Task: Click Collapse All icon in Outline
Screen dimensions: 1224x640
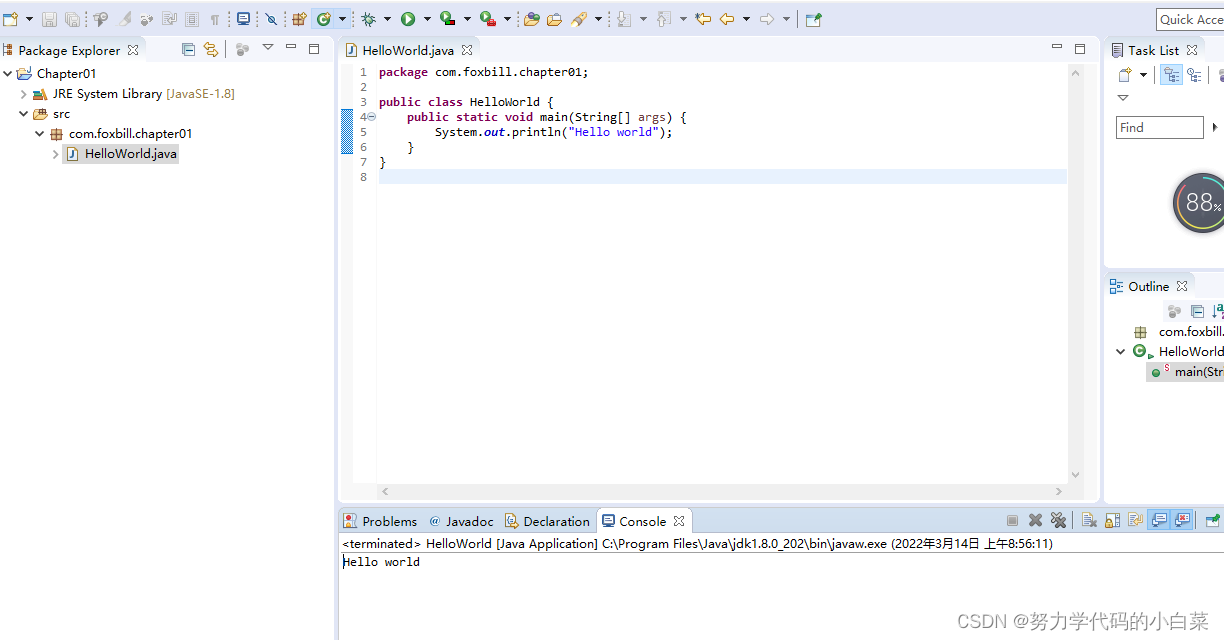Action: (x=1197, y=312)
